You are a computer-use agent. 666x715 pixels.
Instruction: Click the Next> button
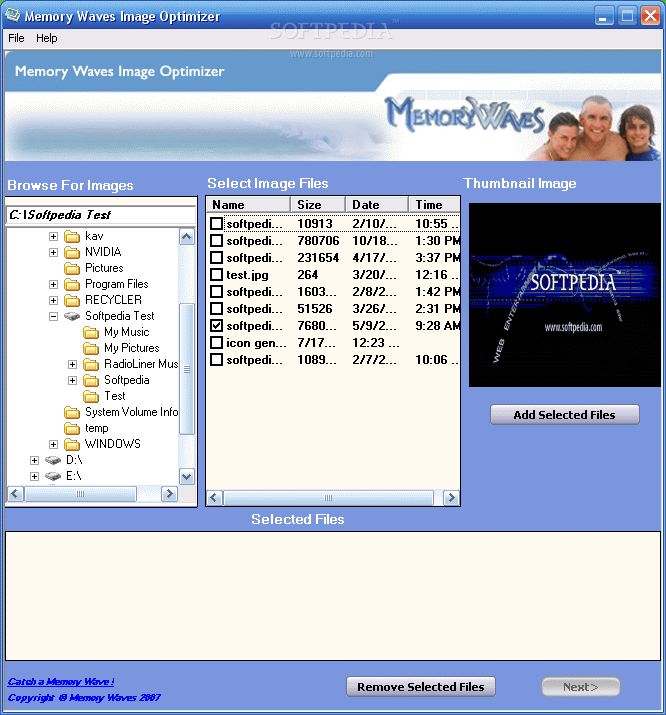point(581,686)
